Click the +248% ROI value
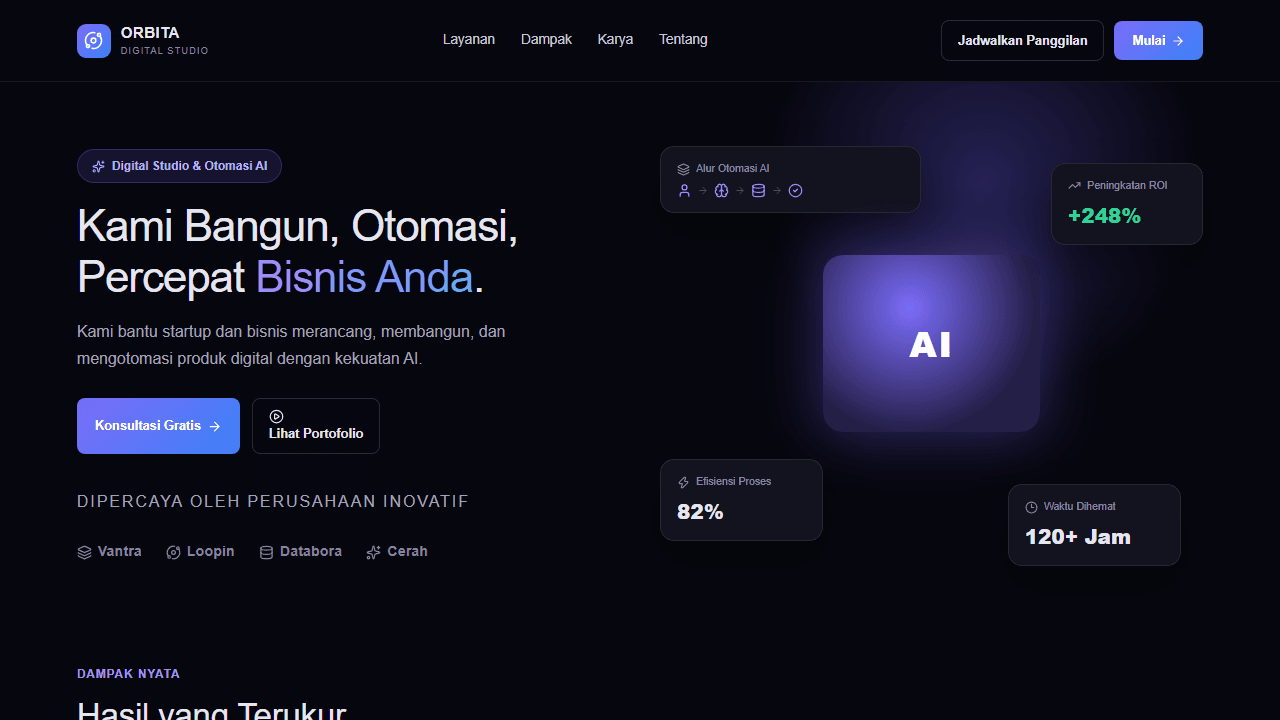 tap(1104, 216)
